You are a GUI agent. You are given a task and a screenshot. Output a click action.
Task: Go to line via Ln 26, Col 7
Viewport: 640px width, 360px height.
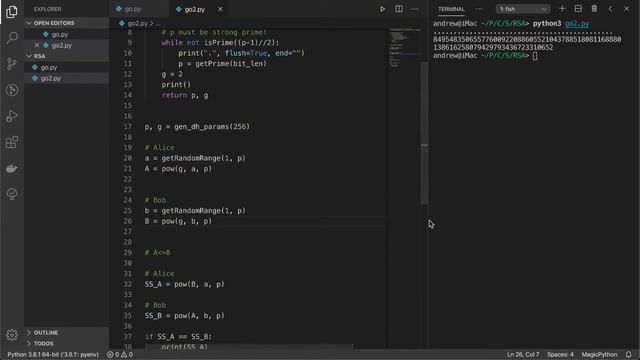tap(523, 354)
